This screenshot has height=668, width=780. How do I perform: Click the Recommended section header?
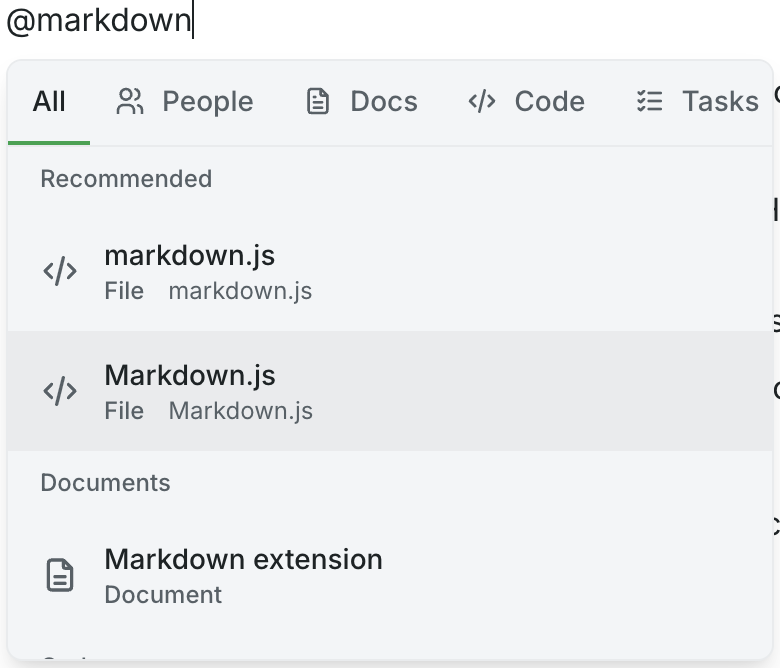pos(126,179)
